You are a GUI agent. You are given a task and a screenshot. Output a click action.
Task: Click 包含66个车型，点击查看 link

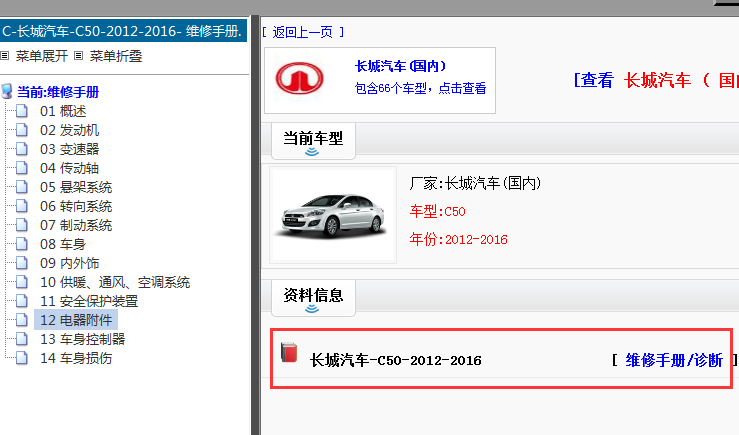coord(420,88)
